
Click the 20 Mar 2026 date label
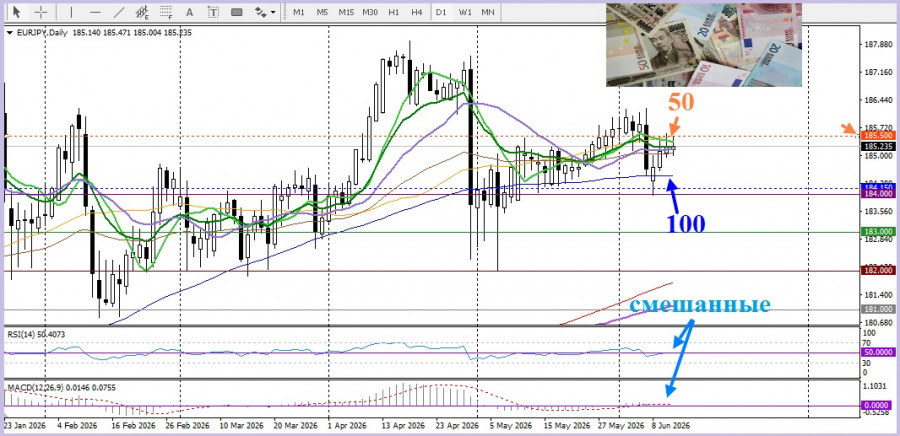296,426
